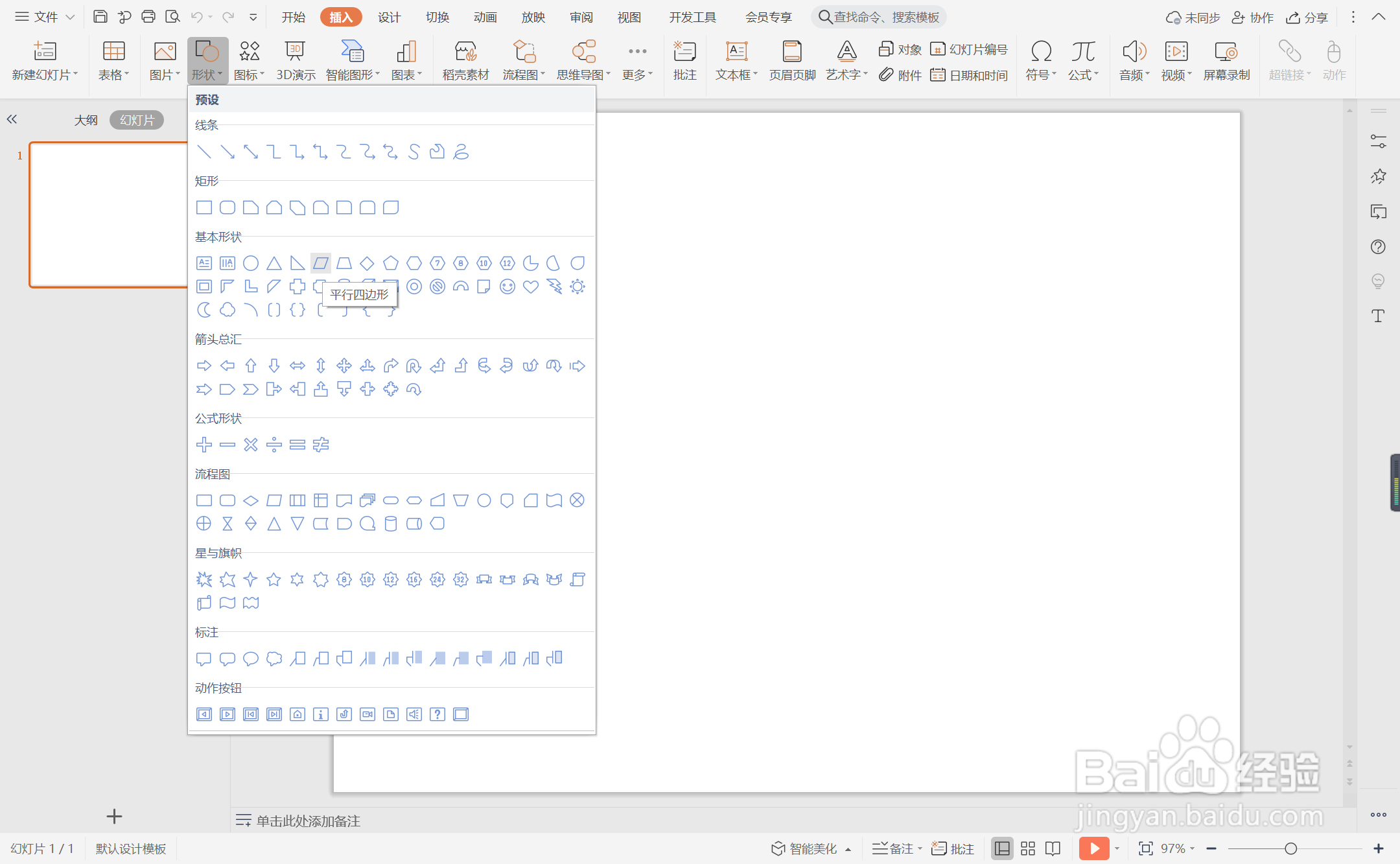Select the cloud callout shape
Image resolution: width=1400 pixels, height=864 pixels.
point(274,659)
